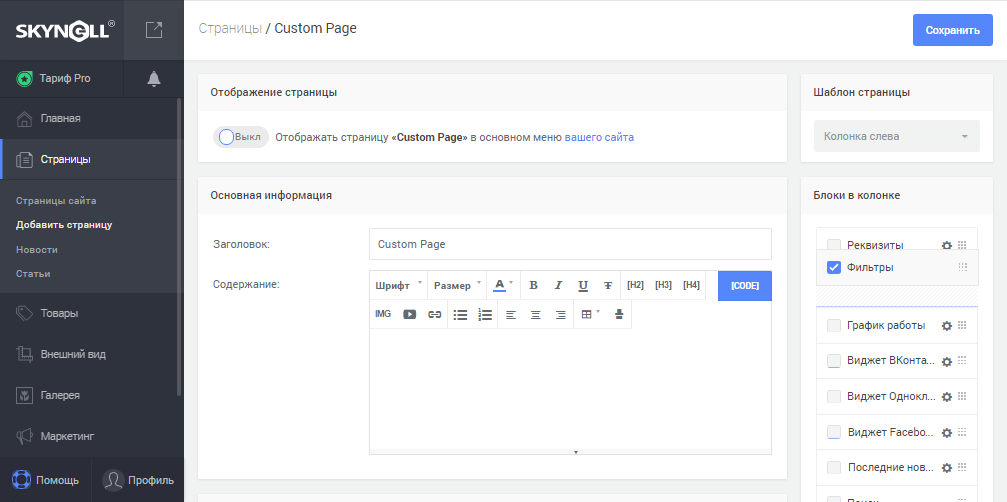Viewport: 1007px width, 502px height.
Task: Open the text color picker
Action: 503,286
